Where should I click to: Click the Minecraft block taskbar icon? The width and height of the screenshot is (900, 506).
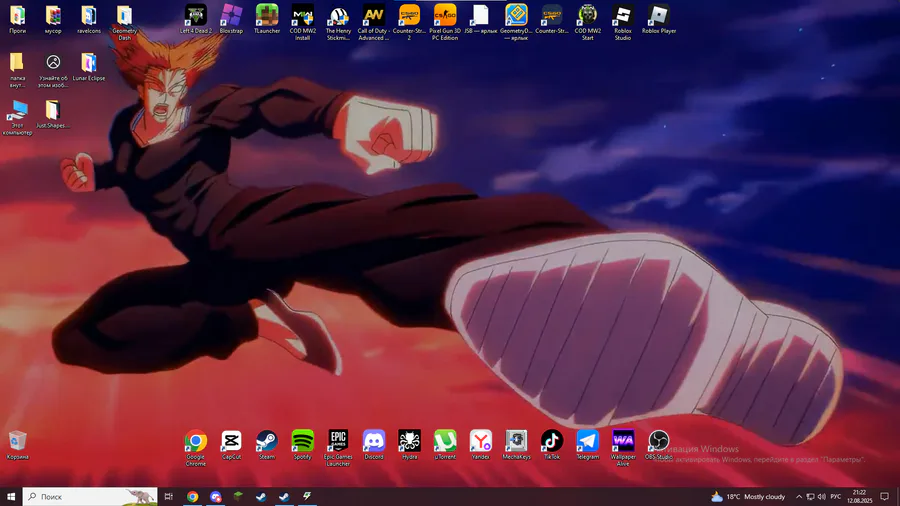click(238, 496)
